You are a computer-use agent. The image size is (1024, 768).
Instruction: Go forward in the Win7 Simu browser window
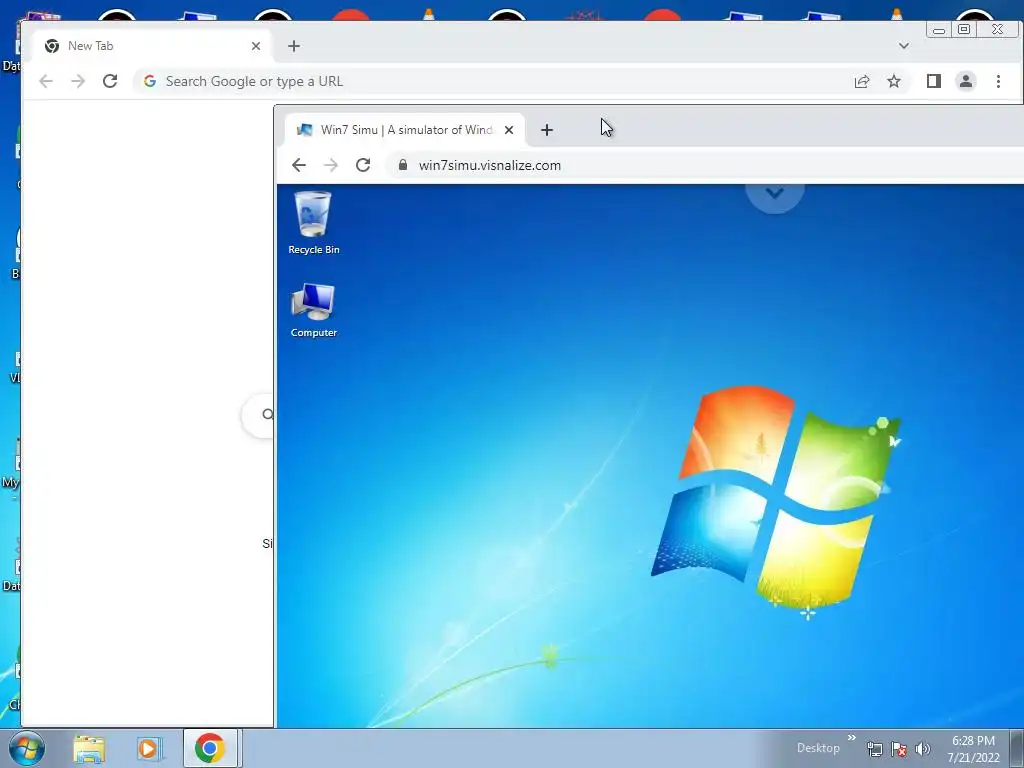coord(331,165)
